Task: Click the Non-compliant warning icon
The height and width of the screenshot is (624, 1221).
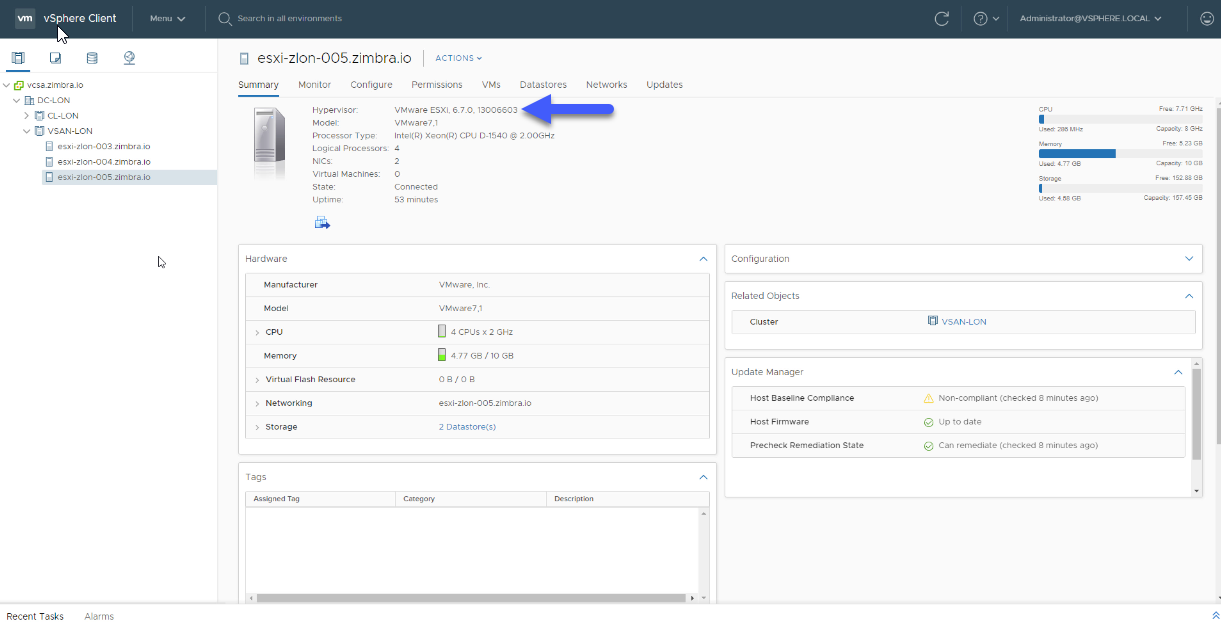Action: (x=928, y=398)
